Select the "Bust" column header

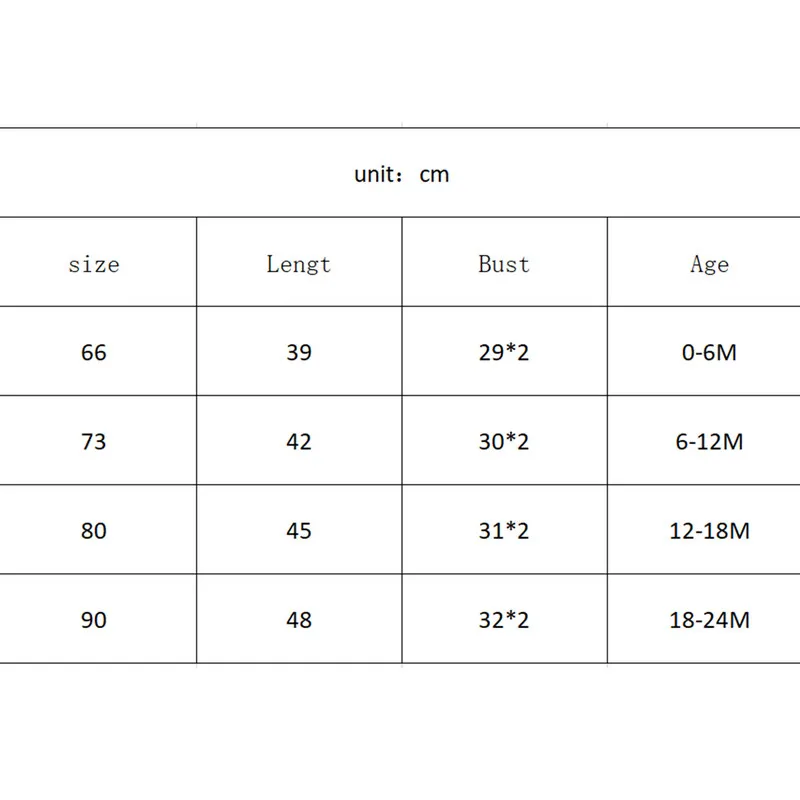coord(504,265)
